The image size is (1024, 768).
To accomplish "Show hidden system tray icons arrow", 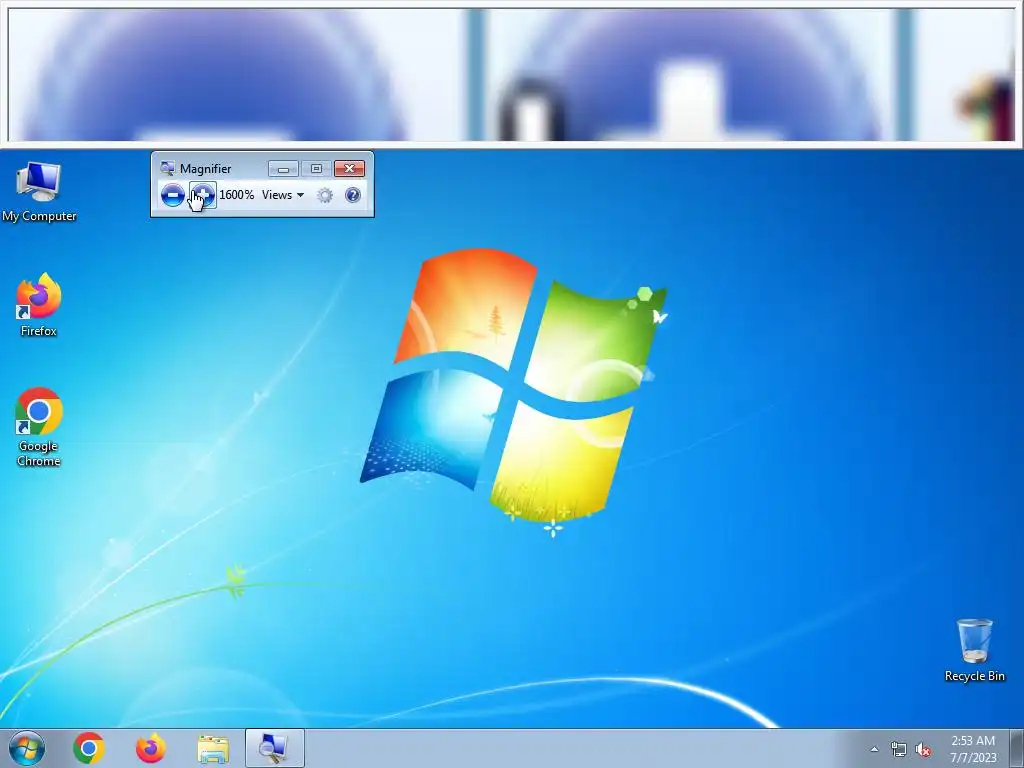I will (874, 749).
